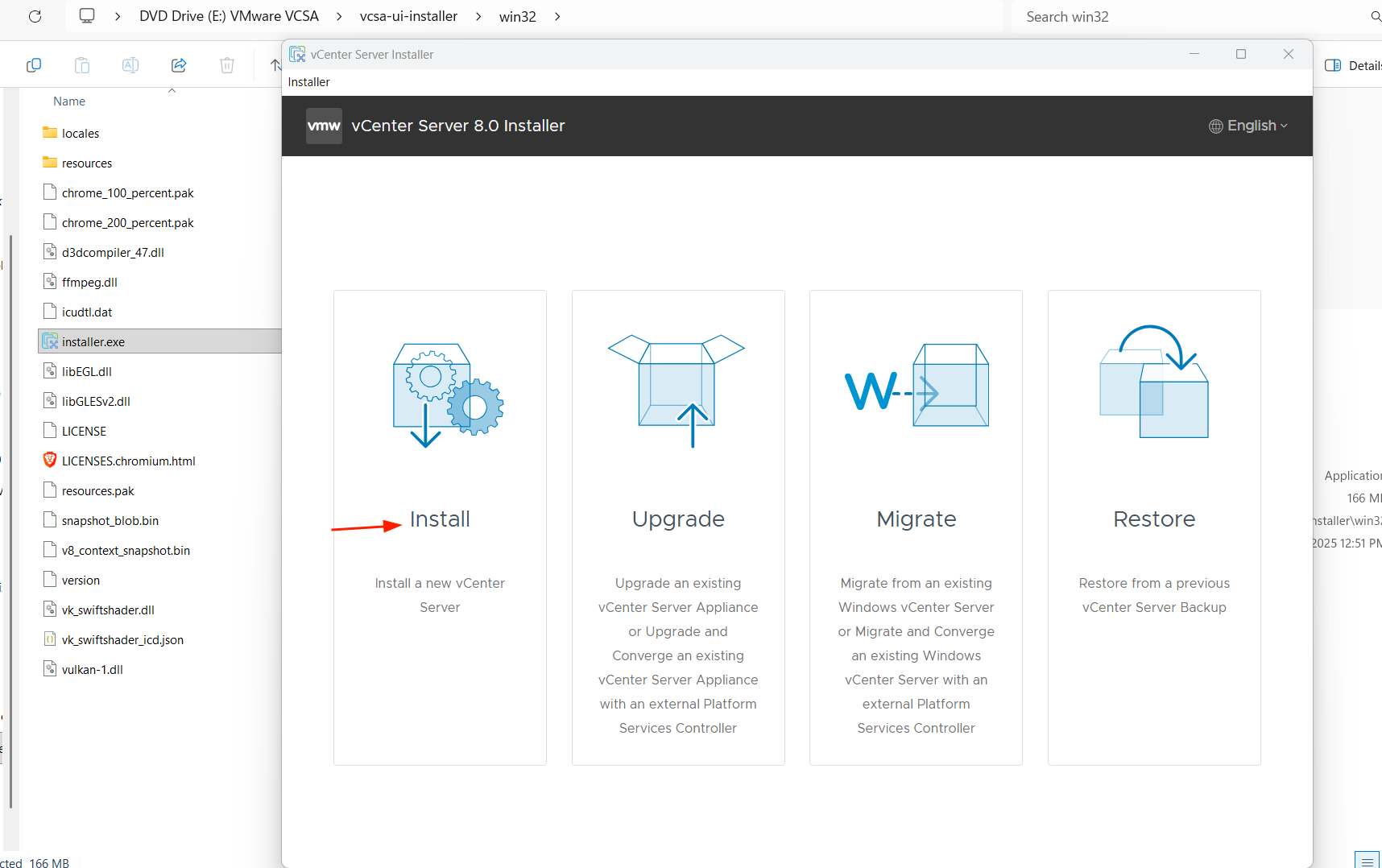Click the Name column header
Screen dimensions: 1382x868
69,101
